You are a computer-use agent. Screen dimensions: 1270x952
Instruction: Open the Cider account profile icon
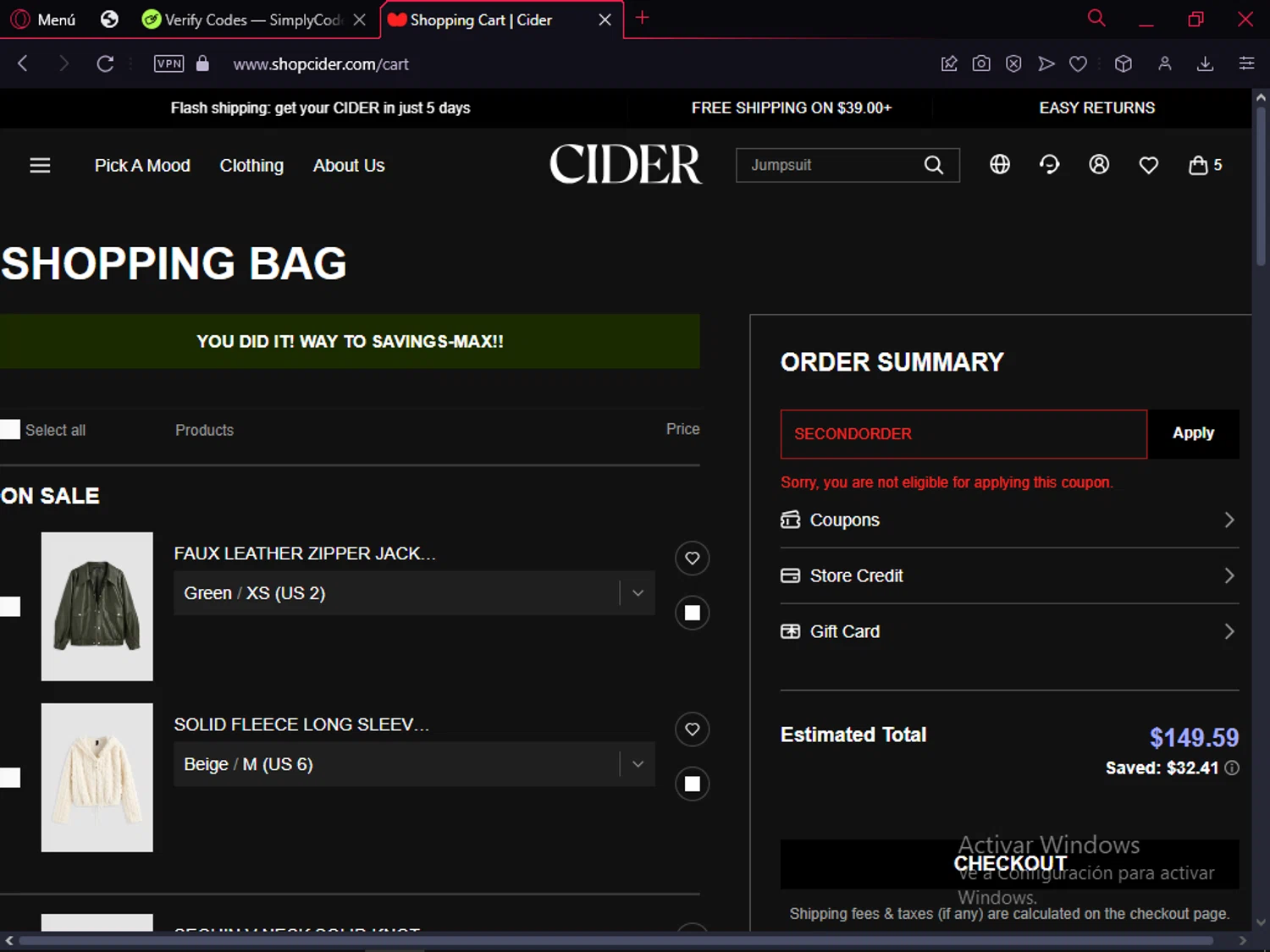click(x=1099, y=164)
